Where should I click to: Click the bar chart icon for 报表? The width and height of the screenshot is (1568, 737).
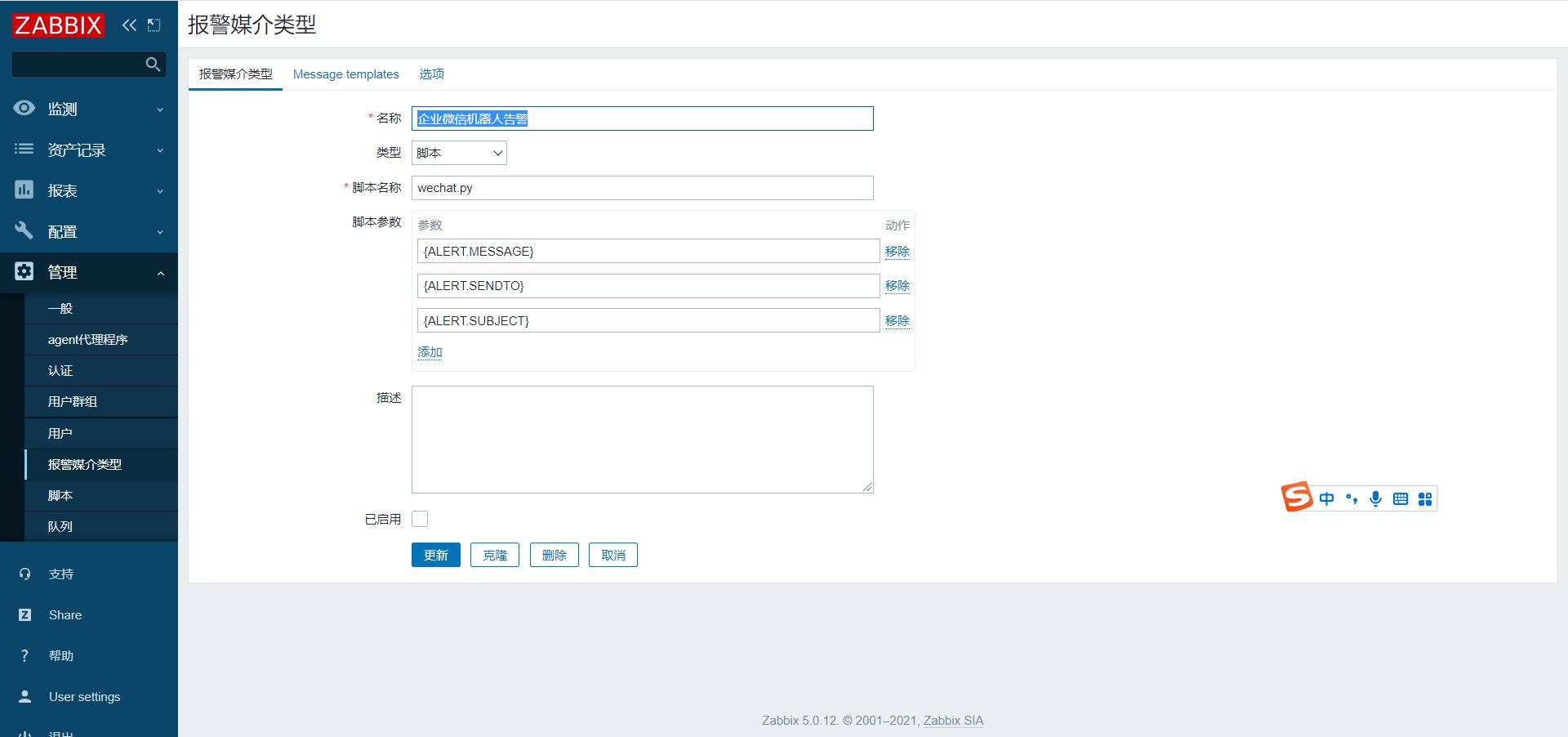pos(24,190)
